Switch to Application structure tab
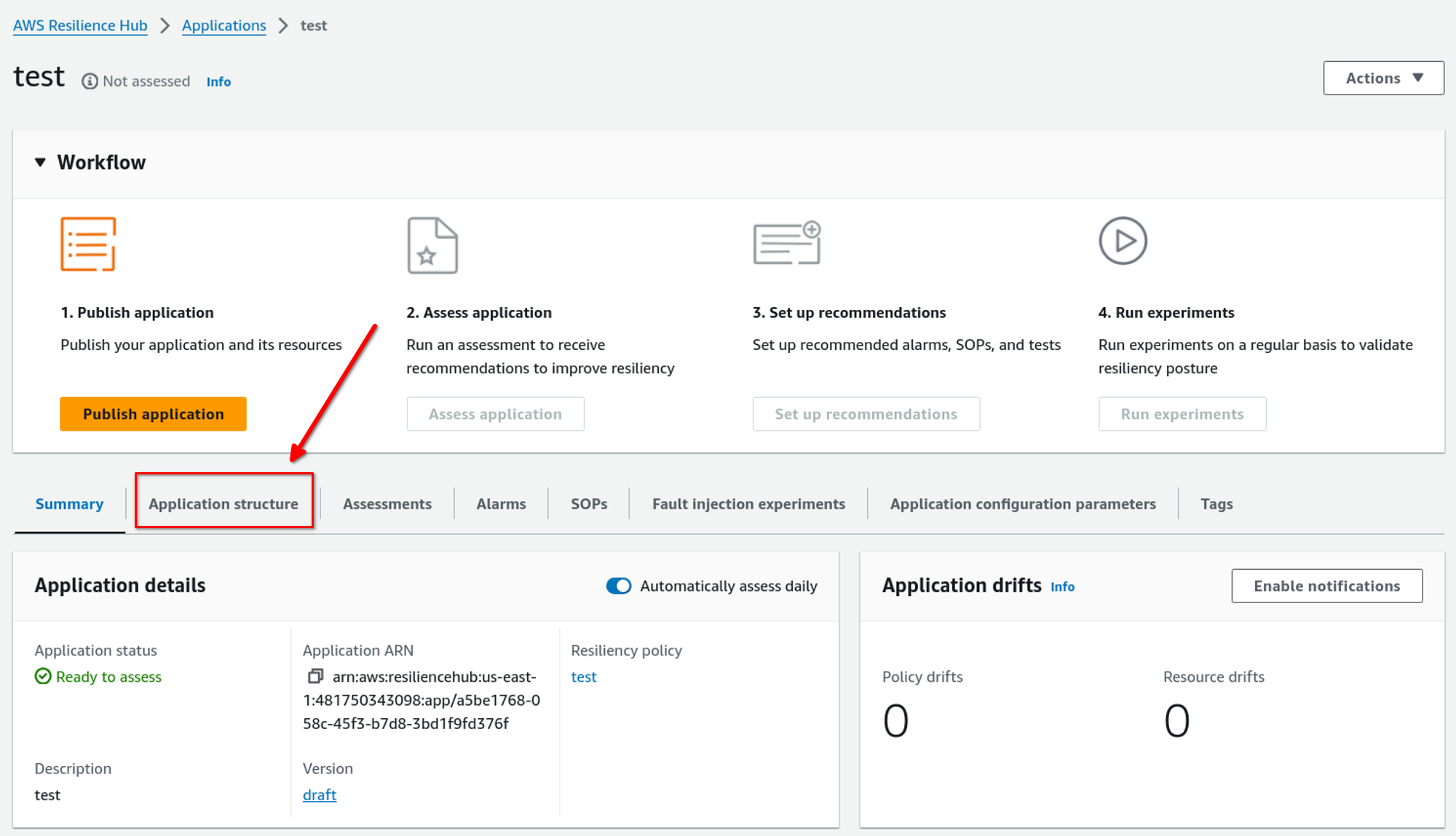1456x836 pixels. 223,503
